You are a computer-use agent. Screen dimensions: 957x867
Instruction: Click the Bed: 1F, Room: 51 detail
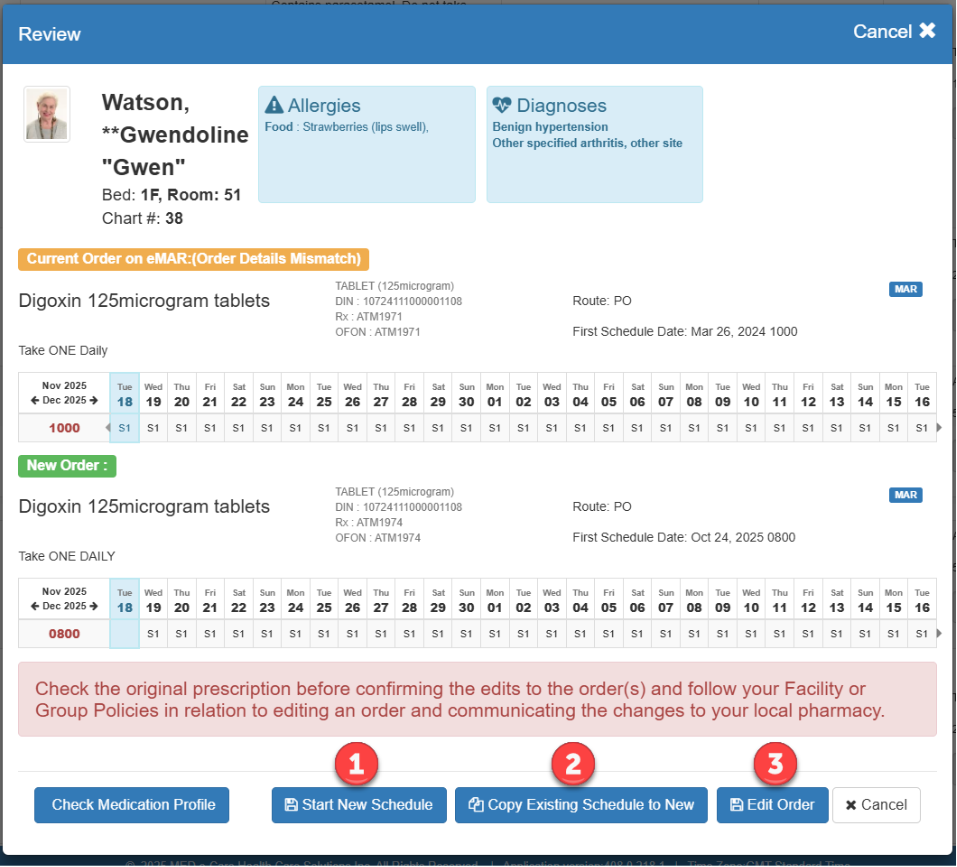(172, 195)
